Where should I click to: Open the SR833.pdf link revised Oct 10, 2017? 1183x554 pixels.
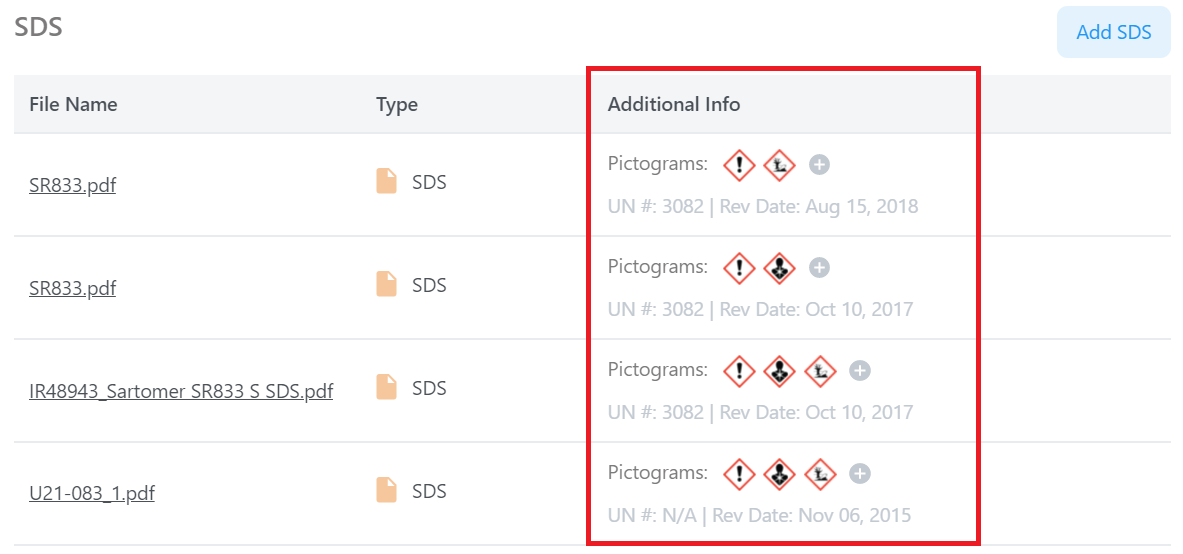(72, 288)
